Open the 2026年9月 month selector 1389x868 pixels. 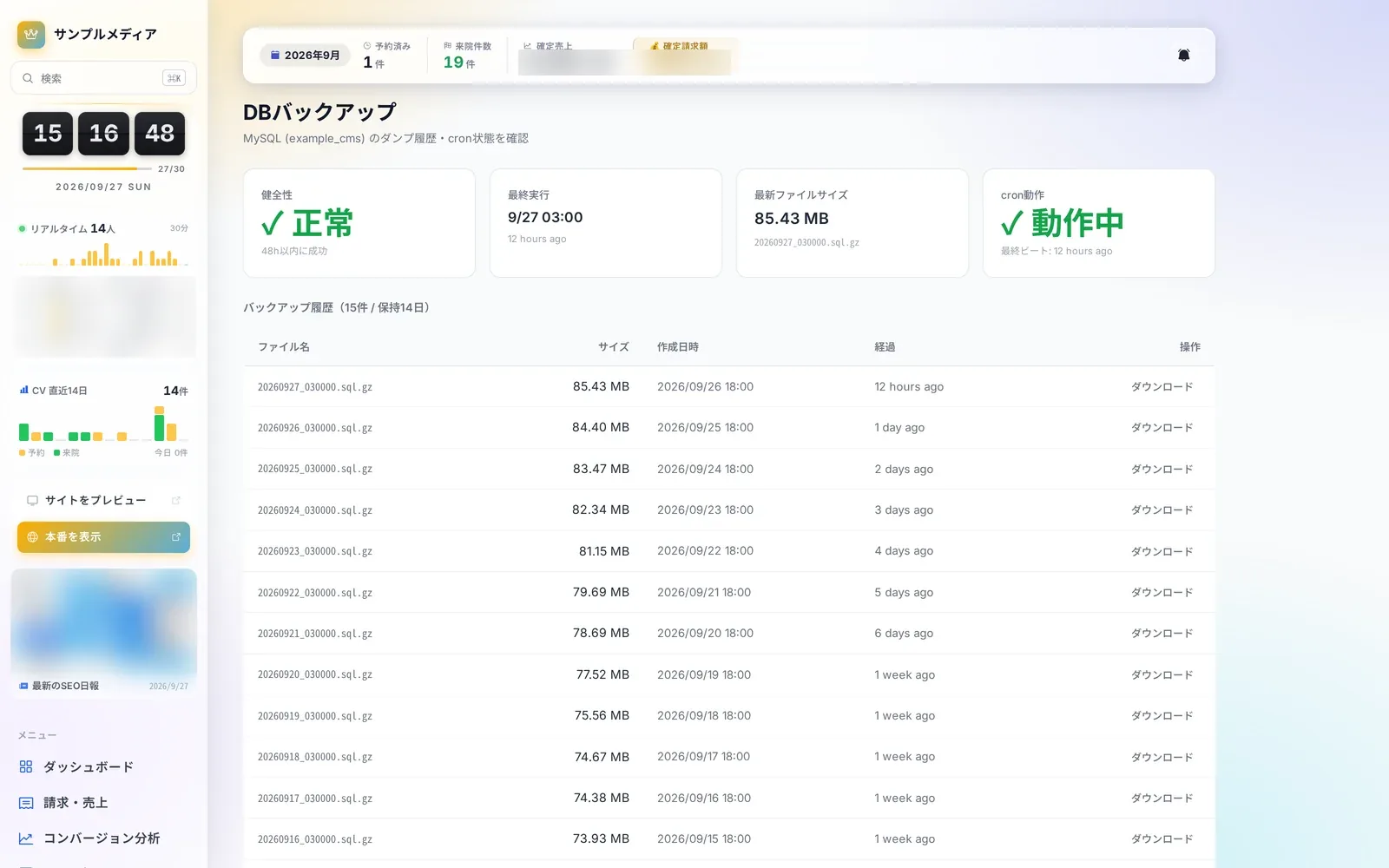(305, 55)
